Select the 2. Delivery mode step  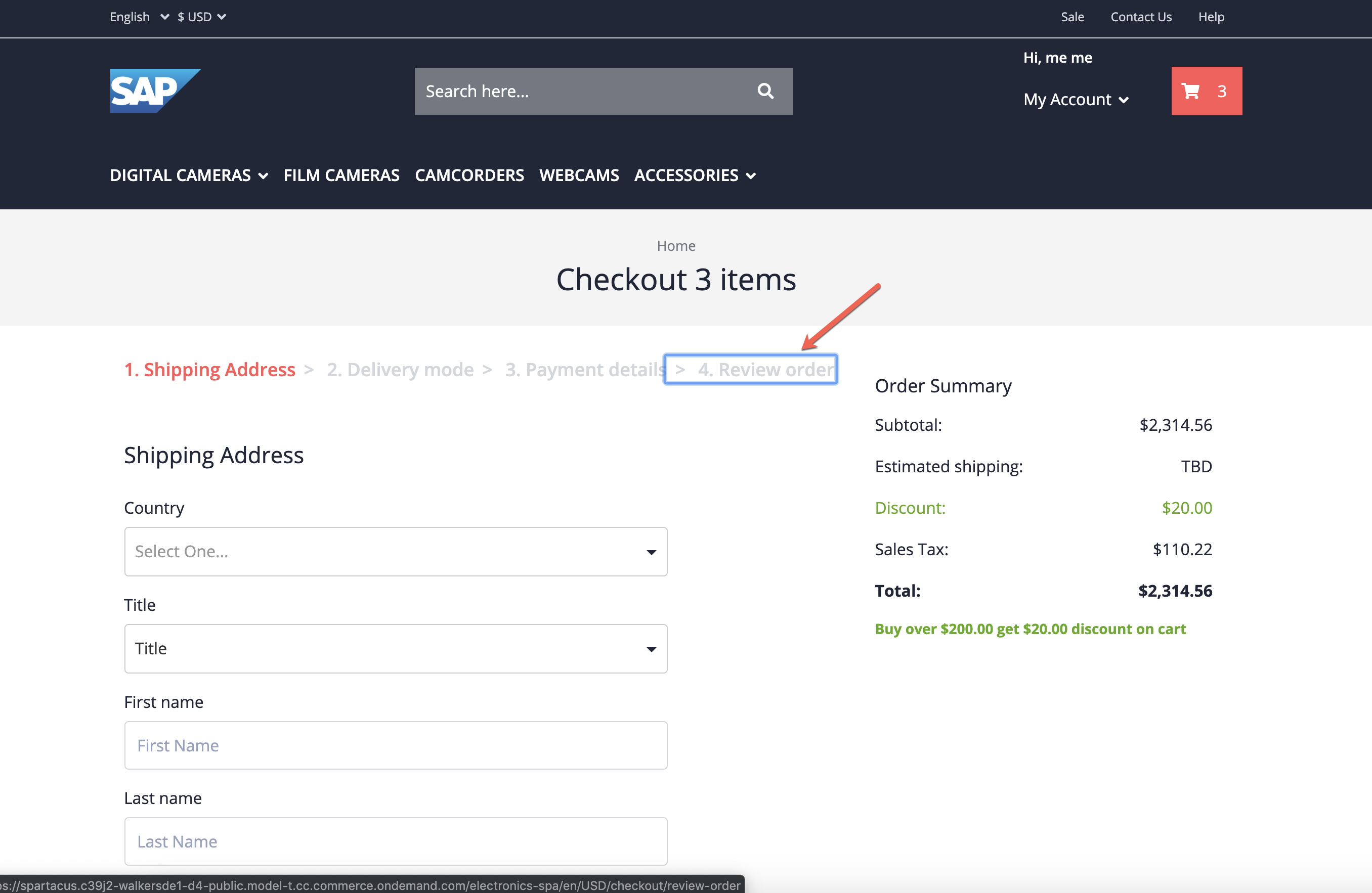click(x=400, y=369)
